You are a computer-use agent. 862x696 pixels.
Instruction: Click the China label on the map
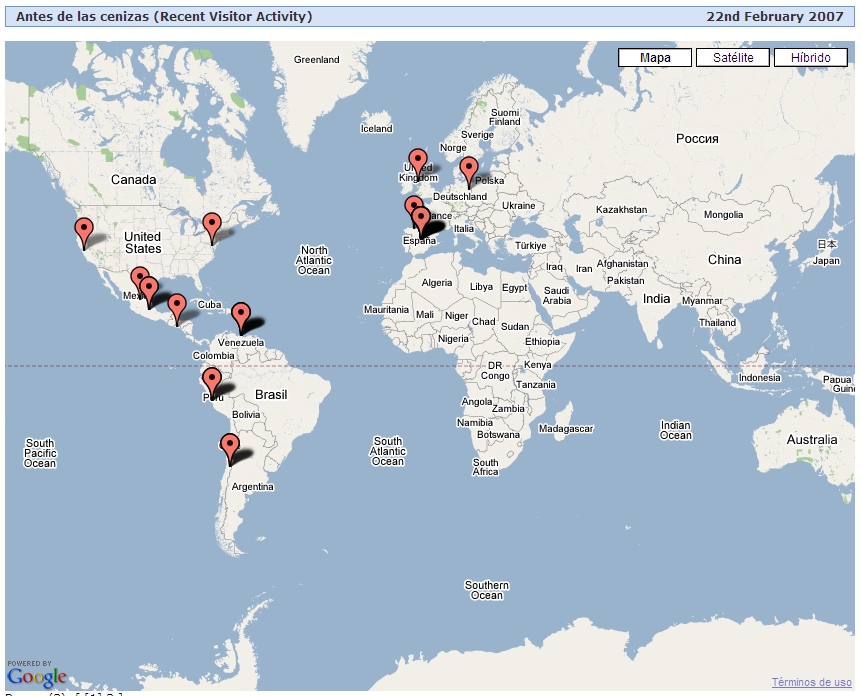point(724,259)
